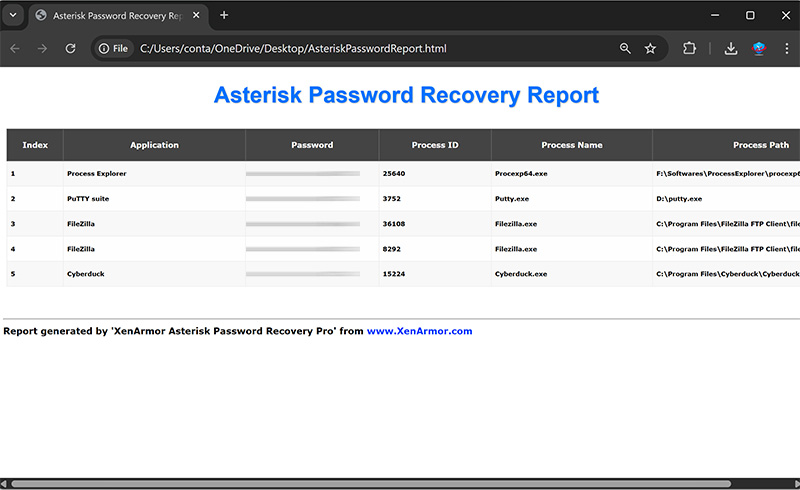Viewport: 800px width, 490px height.
Task: Click blurred password for Process Explorer
Action: pos(303,174)
